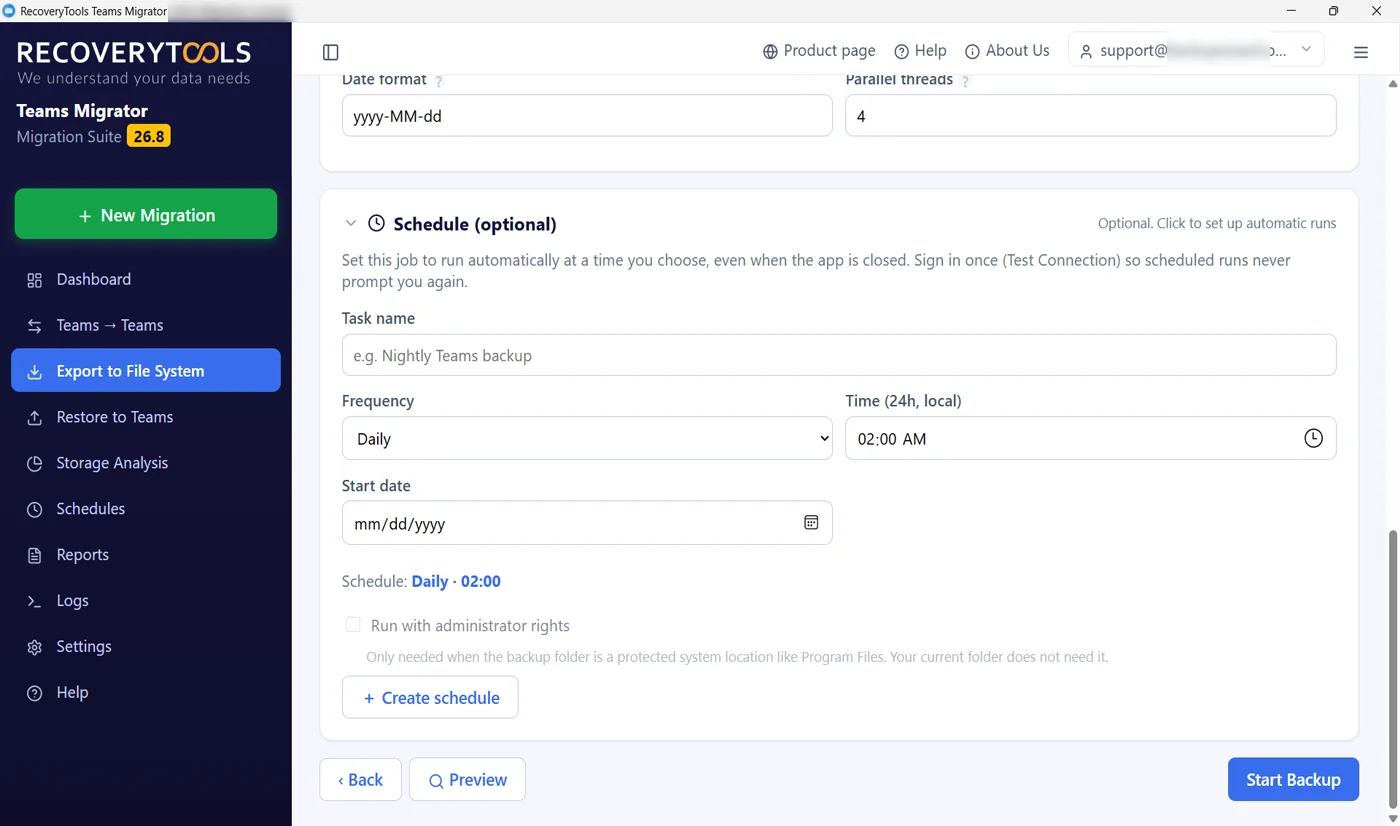Click the clock icon beside Schedule heading
1400x826 pixels.
point(376,223)
